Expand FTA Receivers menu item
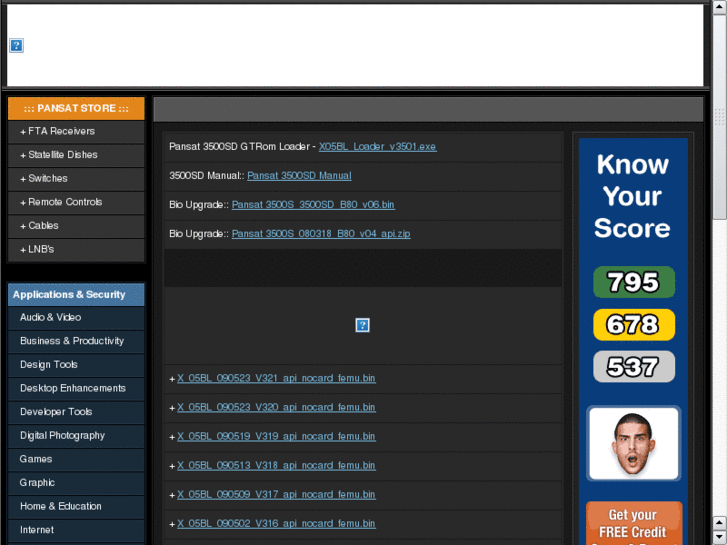The height and width of the screenshot is (545, 727). pos(76,132)
